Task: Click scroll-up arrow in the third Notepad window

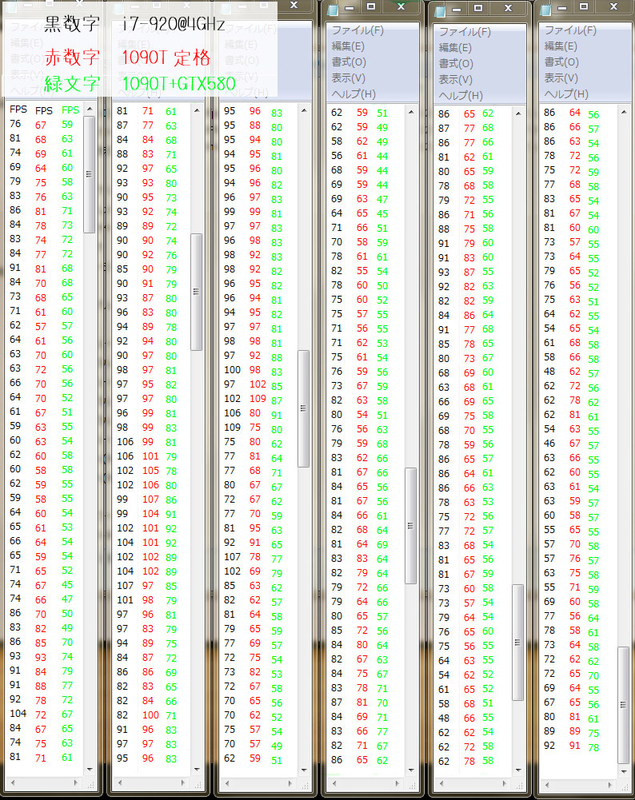Action: 304,111
